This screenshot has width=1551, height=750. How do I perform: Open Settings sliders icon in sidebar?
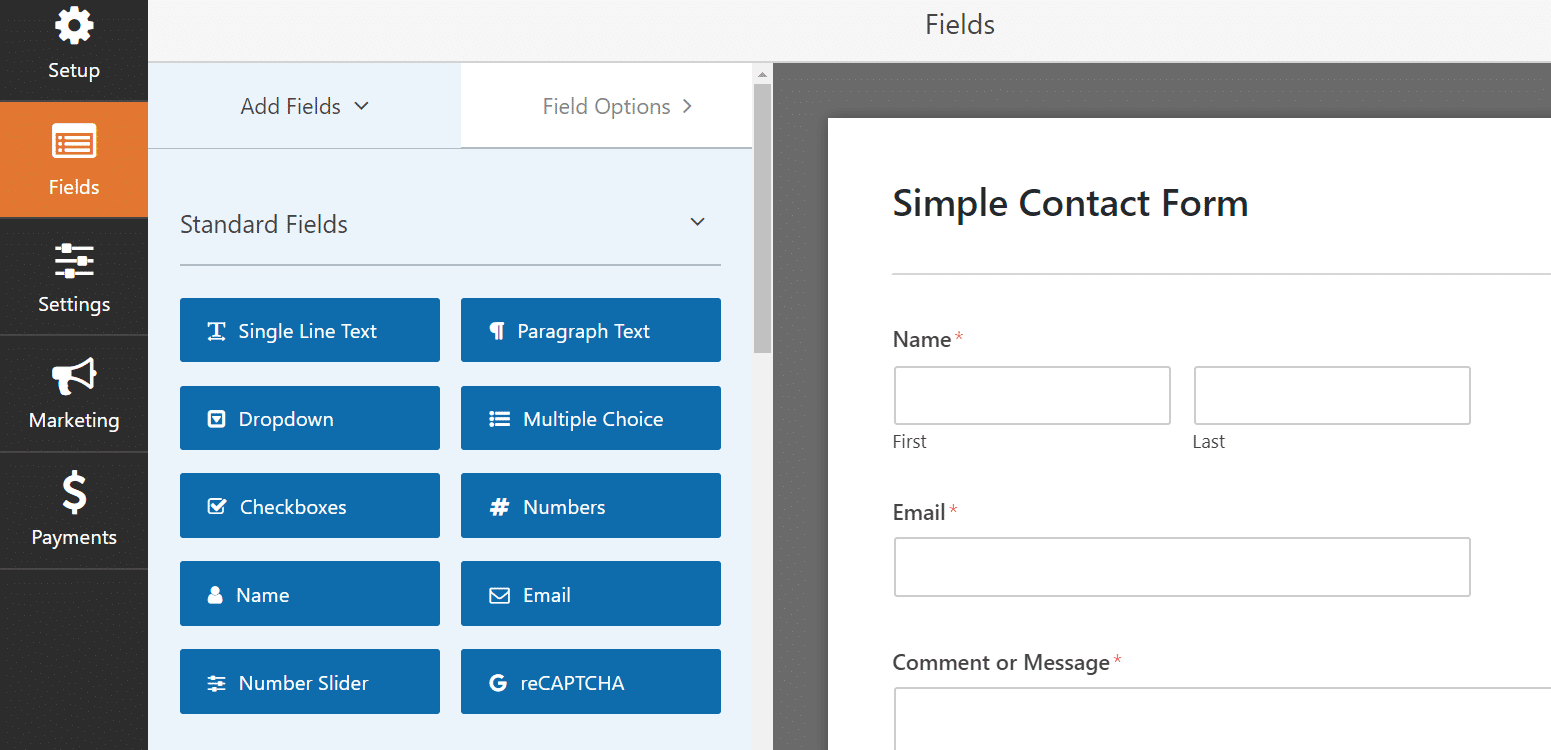point(74,260)
